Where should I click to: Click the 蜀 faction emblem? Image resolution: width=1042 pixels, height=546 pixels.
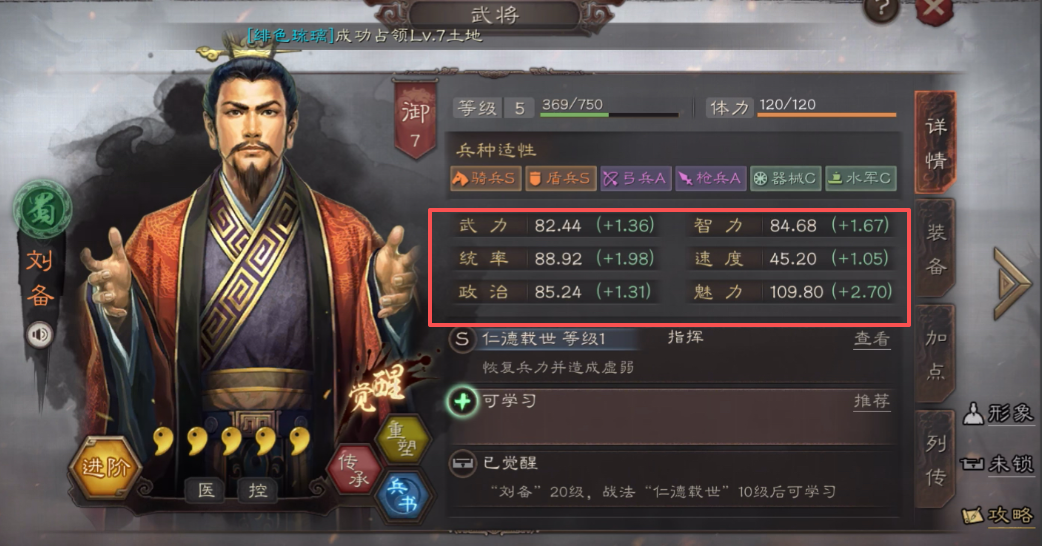[x=41, y=210]
